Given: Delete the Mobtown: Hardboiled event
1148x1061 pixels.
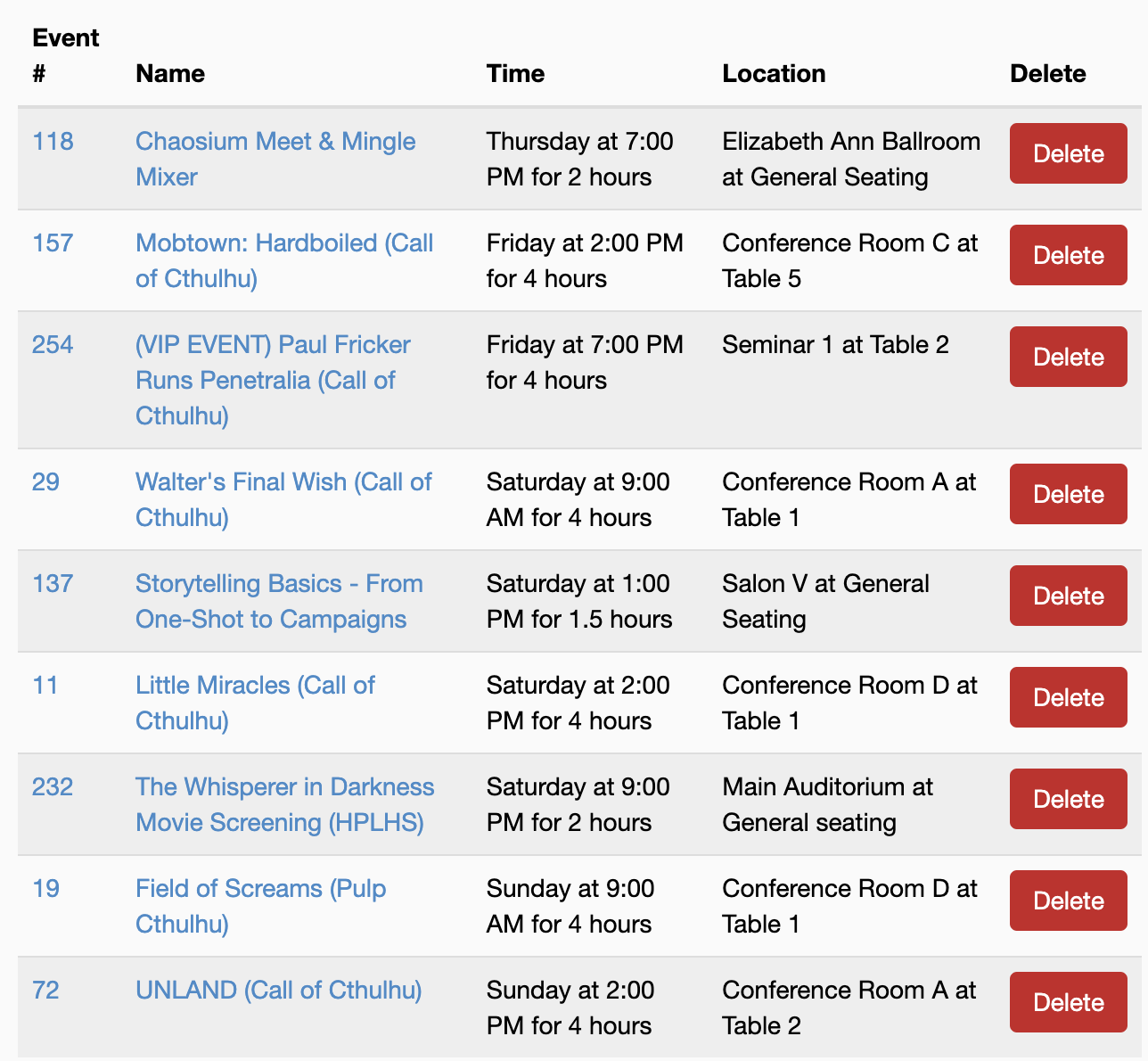Looking at the screenshot, I should pyautogui.click(x=1068, y=255).
